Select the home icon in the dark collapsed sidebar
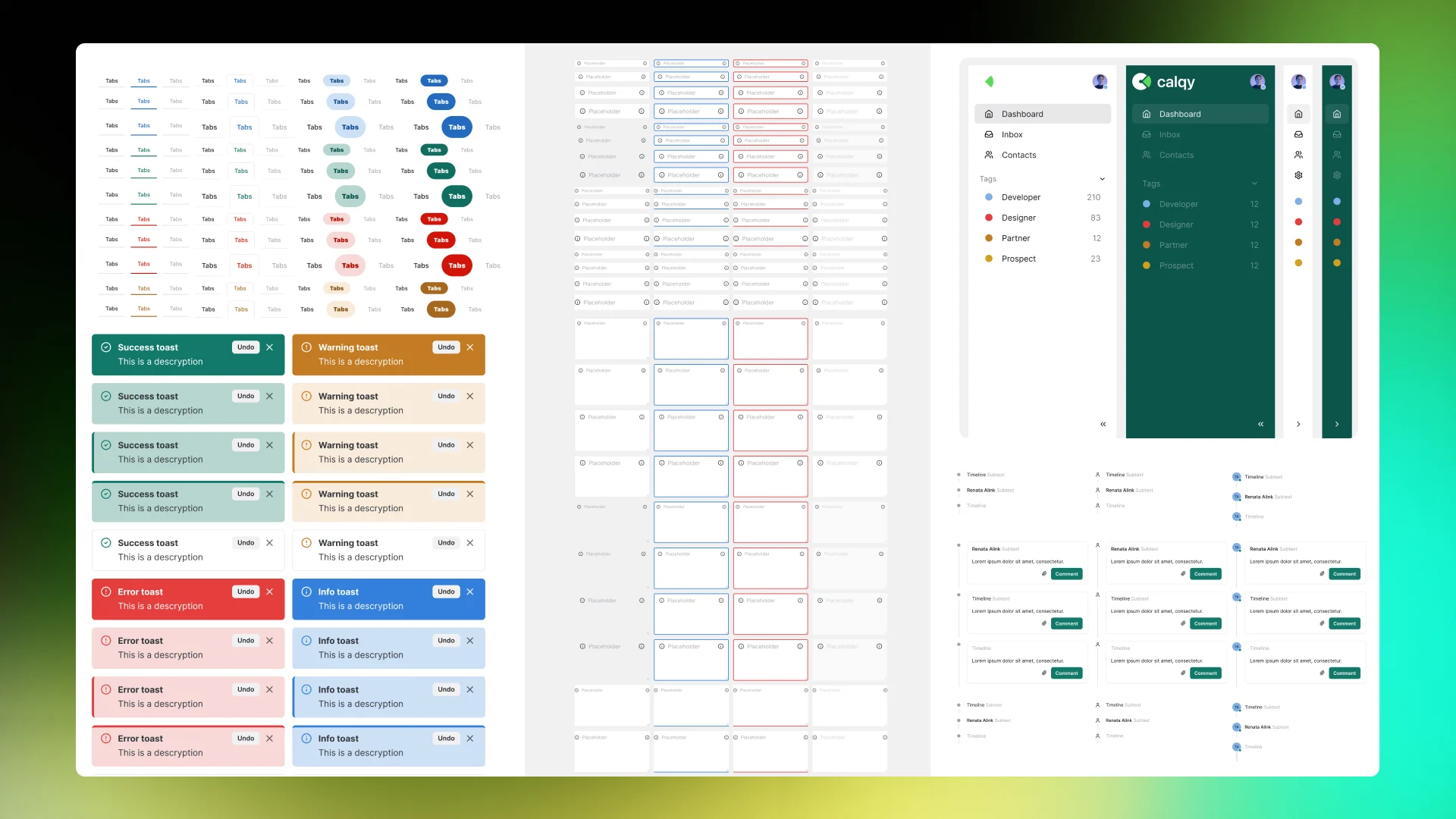This screenshot has width=1456, height=819. point(1337,114)
